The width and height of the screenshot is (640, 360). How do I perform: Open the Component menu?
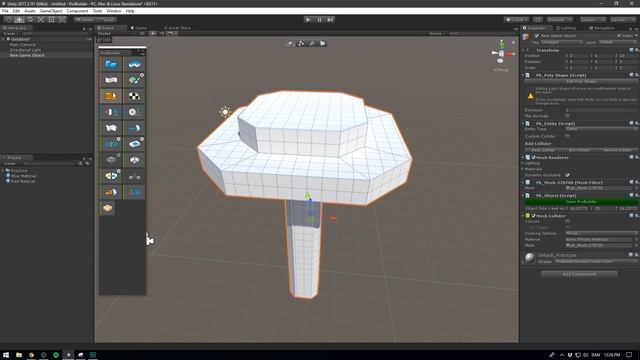click(77, 11)
